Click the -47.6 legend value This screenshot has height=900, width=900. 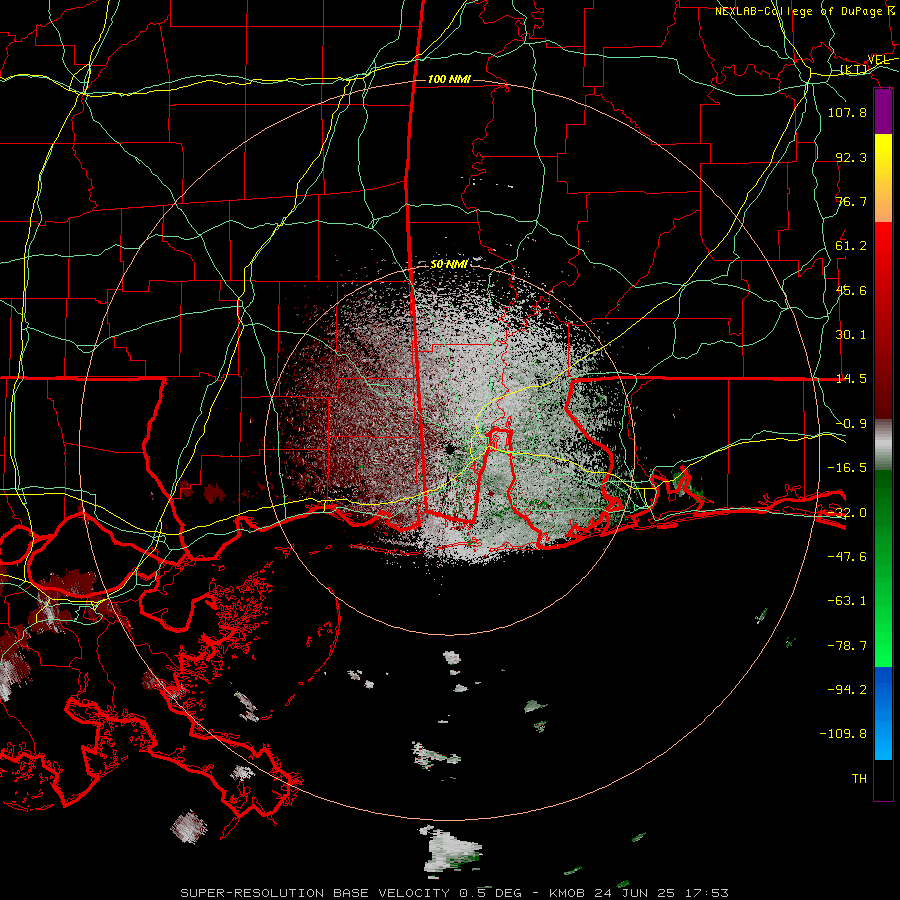point(847,557)
